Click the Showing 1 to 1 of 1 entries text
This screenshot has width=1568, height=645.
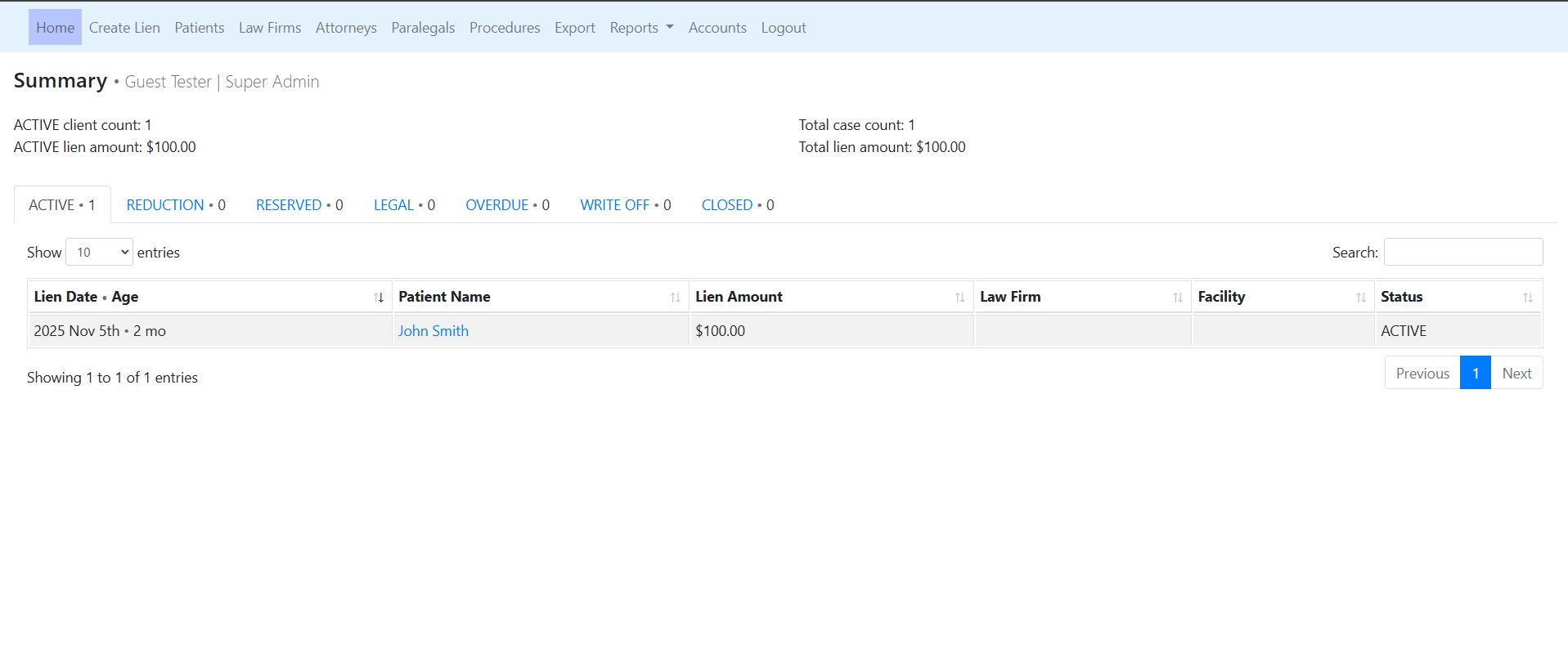coord(112,378)
